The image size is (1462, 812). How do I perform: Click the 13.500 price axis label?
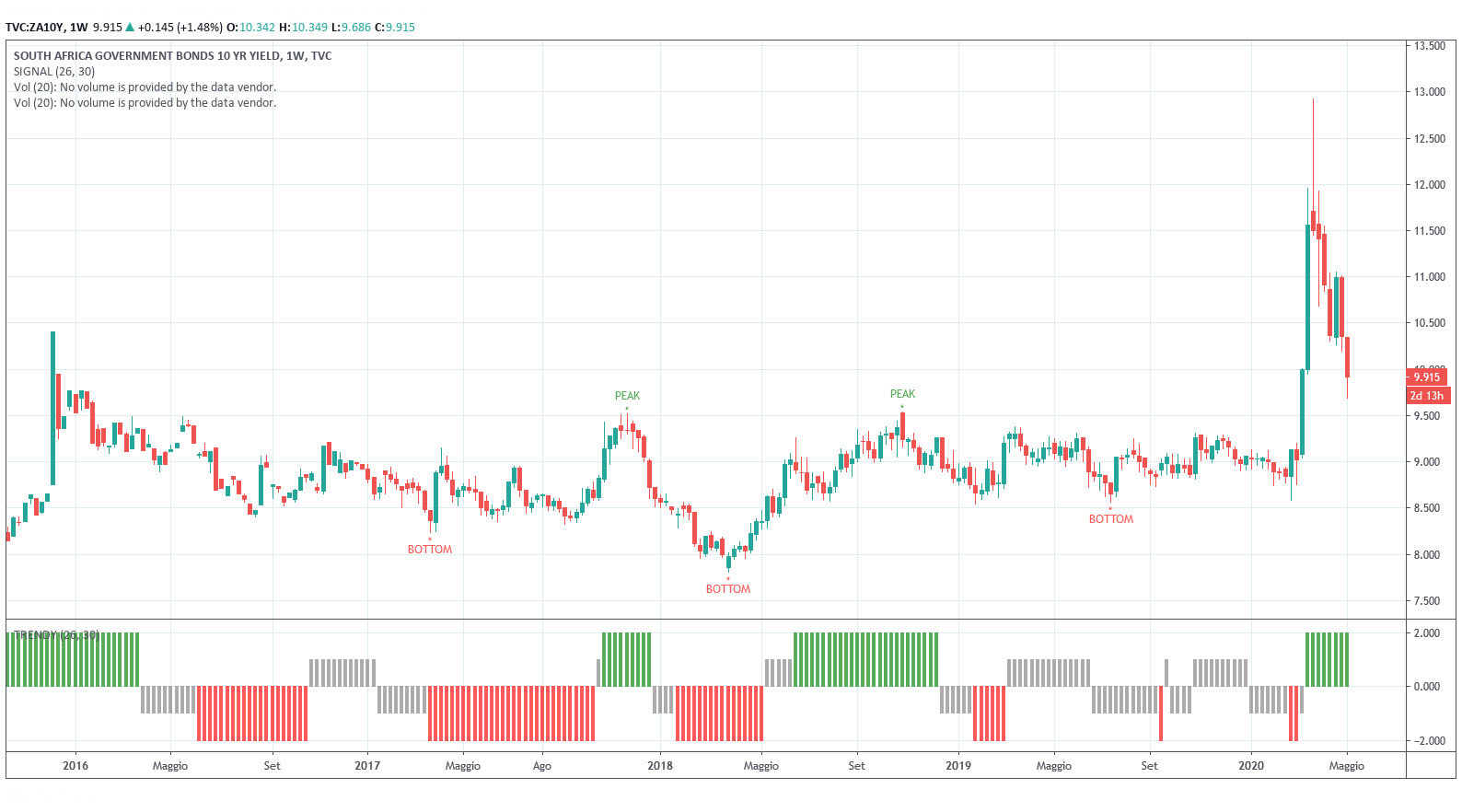click(1430, 46)
